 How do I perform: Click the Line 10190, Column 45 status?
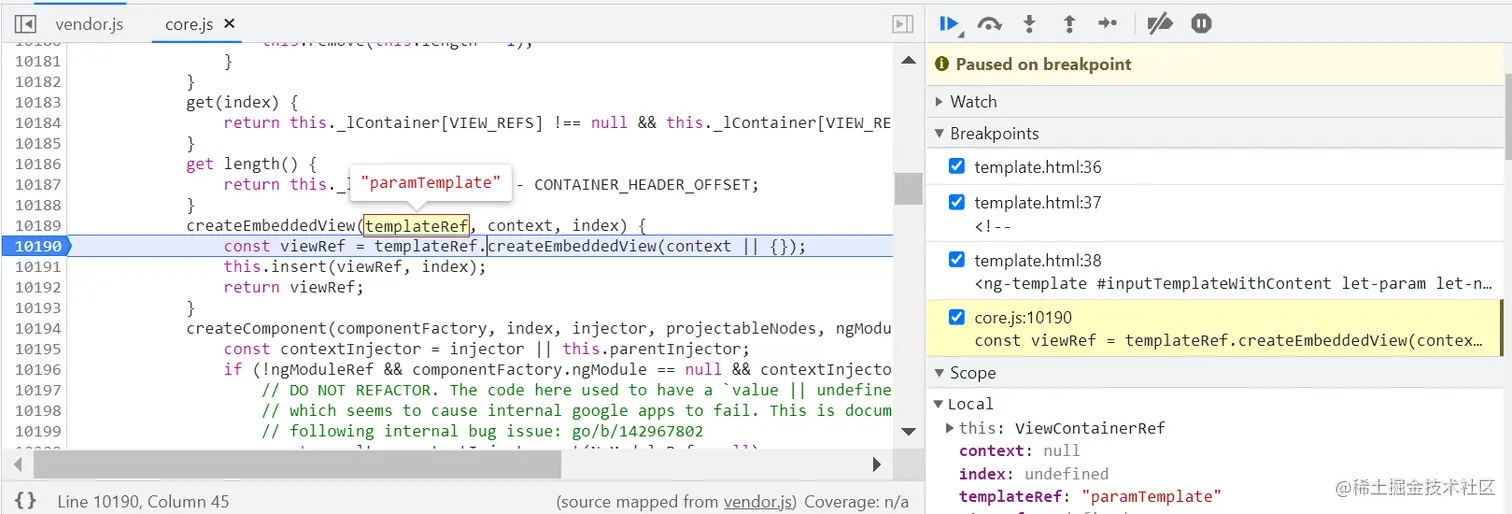tap(143, 501)
